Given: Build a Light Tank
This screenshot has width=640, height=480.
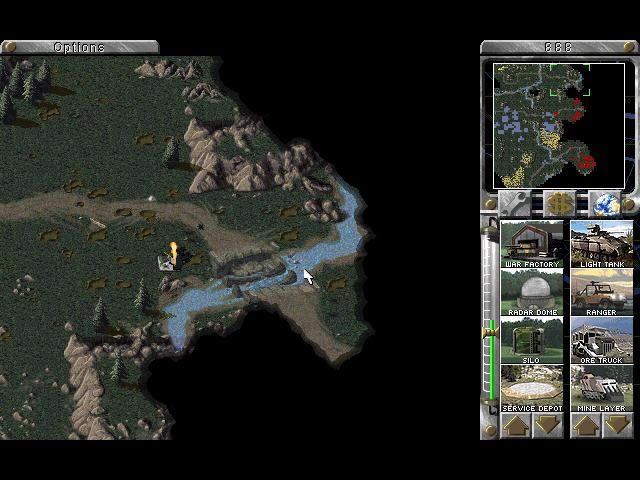Looking at the screenshot, I should 602,244.
